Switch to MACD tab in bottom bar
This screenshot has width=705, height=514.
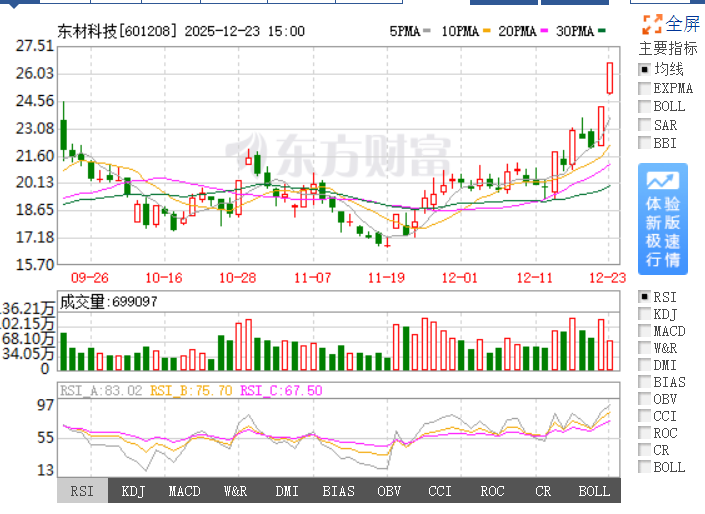pyautogui.click(x=184, y=491)
